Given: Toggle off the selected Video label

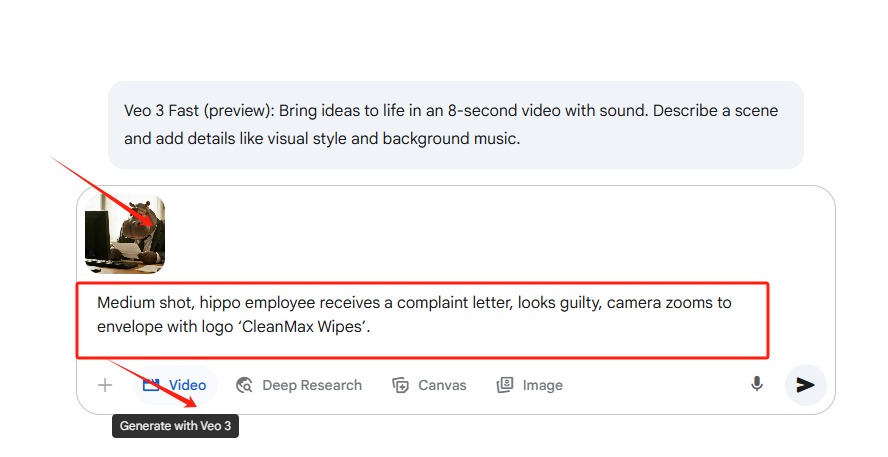Looking at the screenshot, I should coord(187,385).
